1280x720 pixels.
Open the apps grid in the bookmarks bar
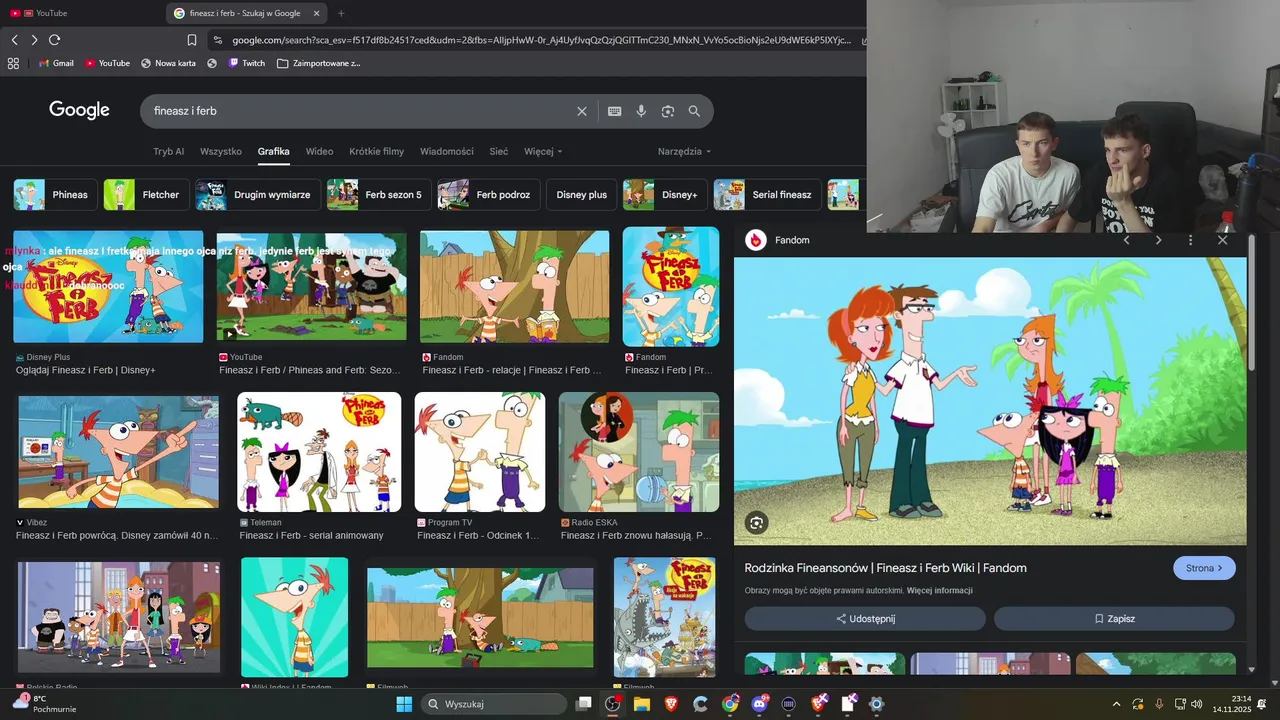pyautogui.click(x=13, y=63)
